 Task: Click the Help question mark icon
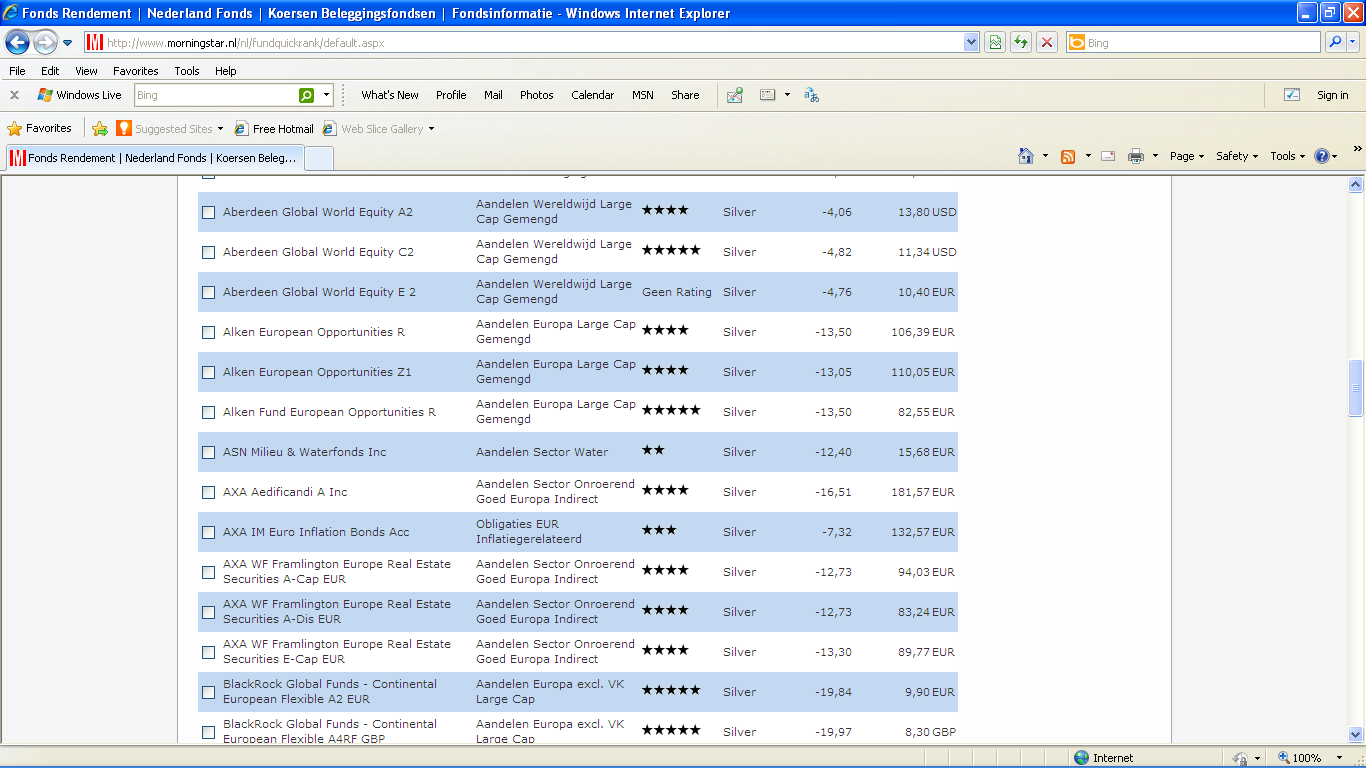click(x=1322, y=156)
